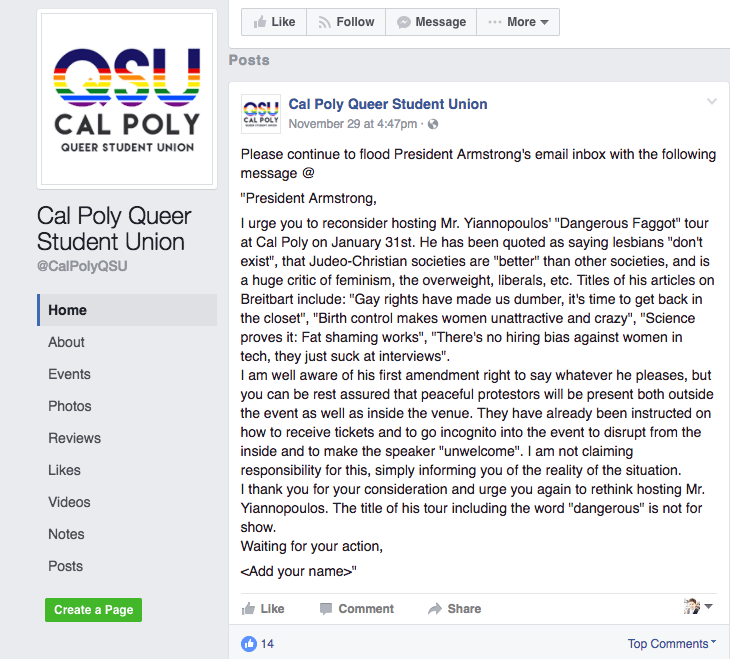This screenshot has width=730, height=659.
Task: Share the post with the arrow icon
Action: 454,609
